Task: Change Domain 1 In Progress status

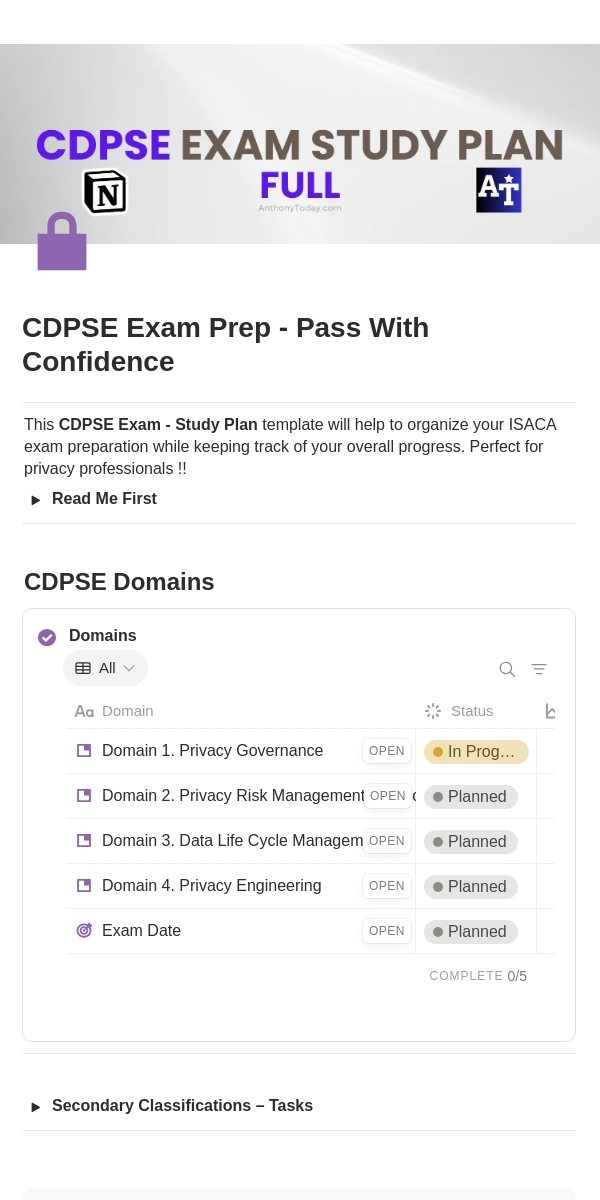Action: [x=476, y=752]
